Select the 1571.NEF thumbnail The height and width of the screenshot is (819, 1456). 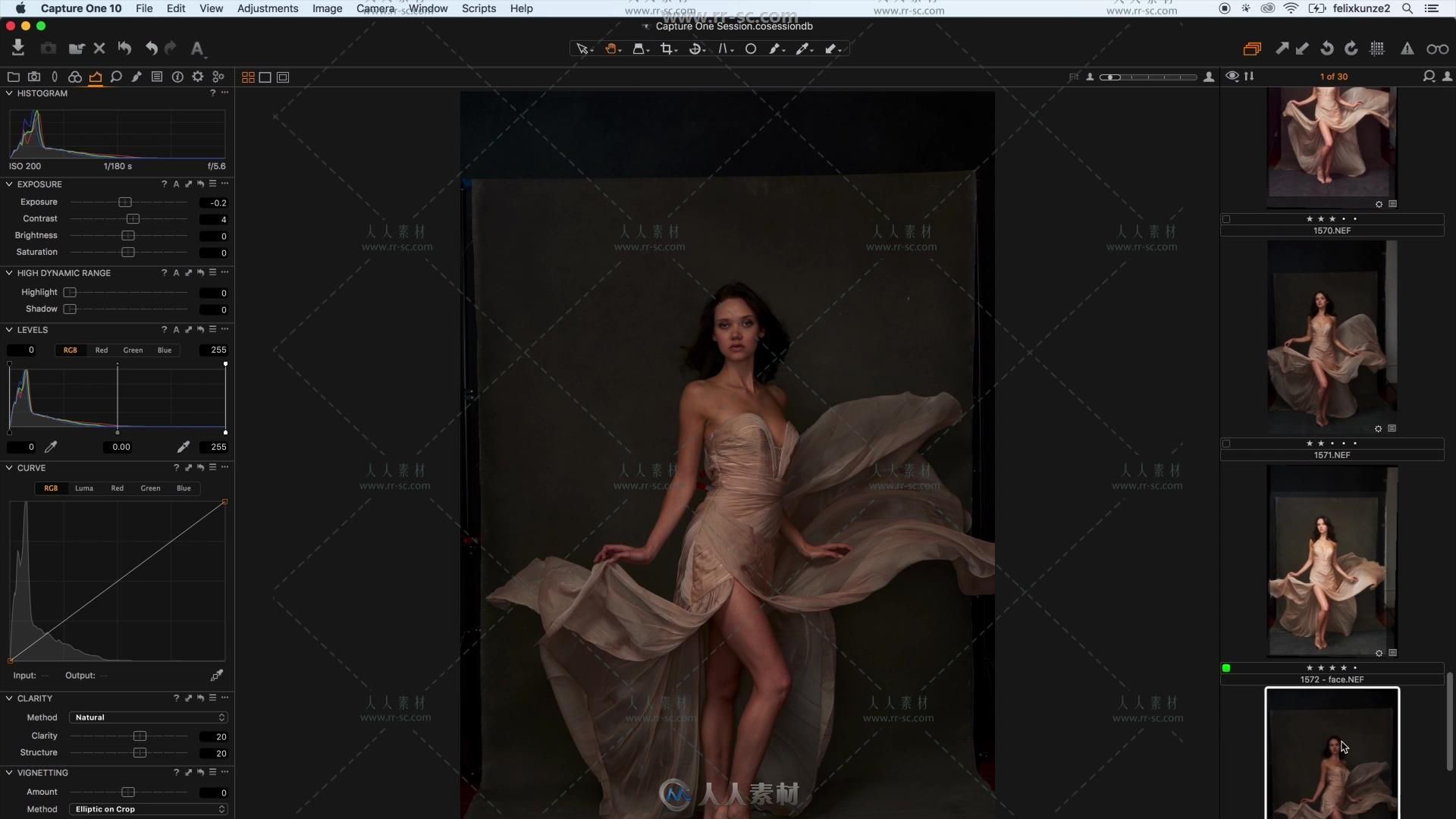(1332, 337)
